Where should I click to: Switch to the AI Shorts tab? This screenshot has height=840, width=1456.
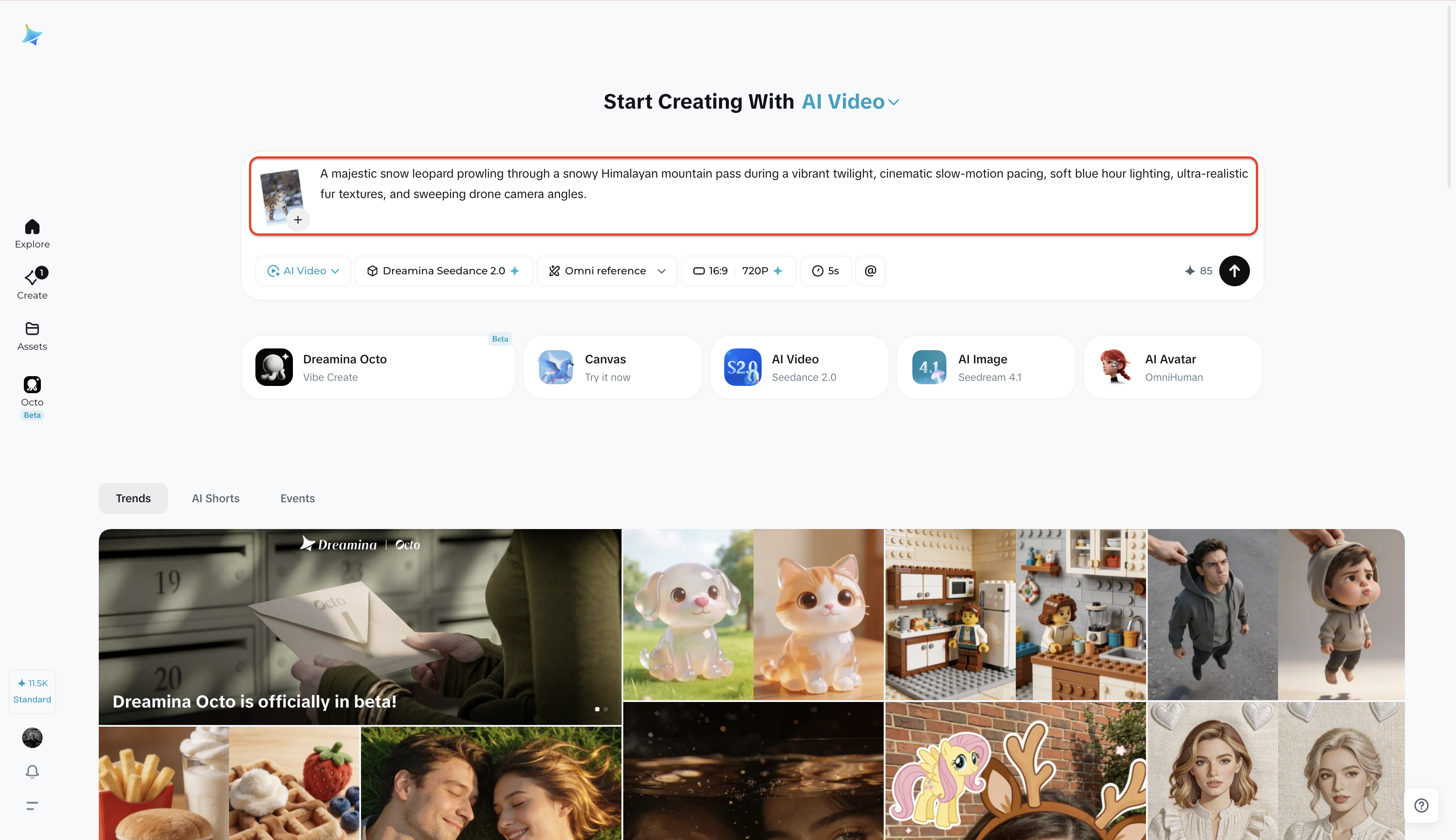pos(216,498)
